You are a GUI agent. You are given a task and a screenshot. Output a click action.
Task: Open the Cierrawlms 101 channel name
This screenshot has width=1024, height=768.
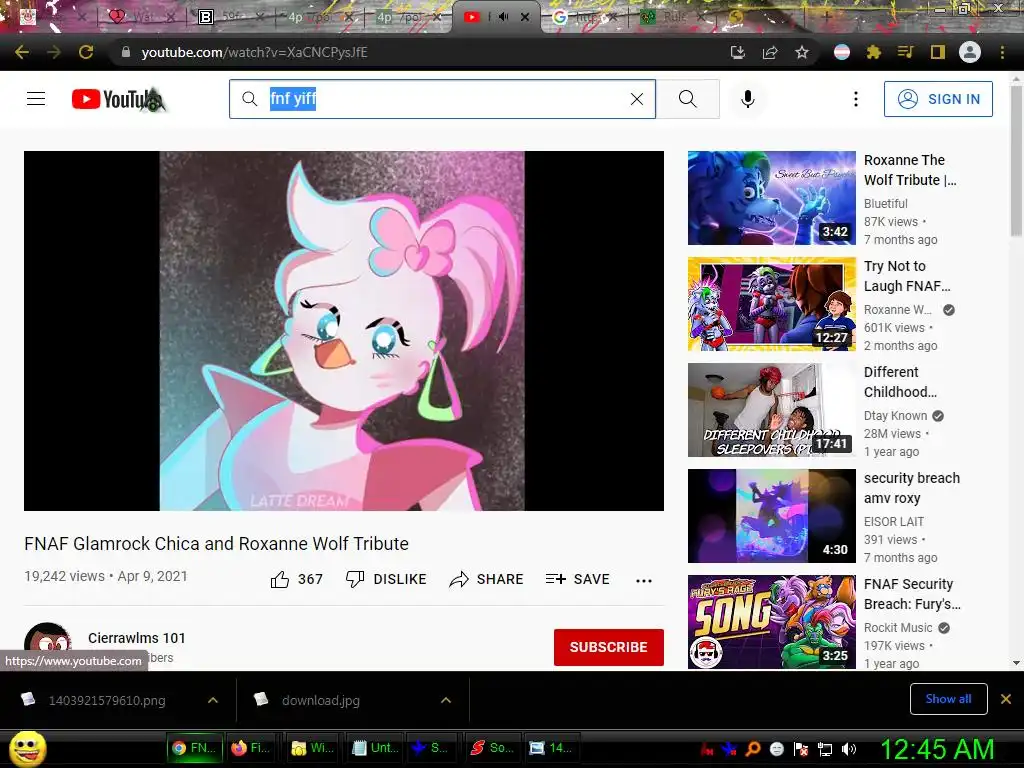(136, 638)
